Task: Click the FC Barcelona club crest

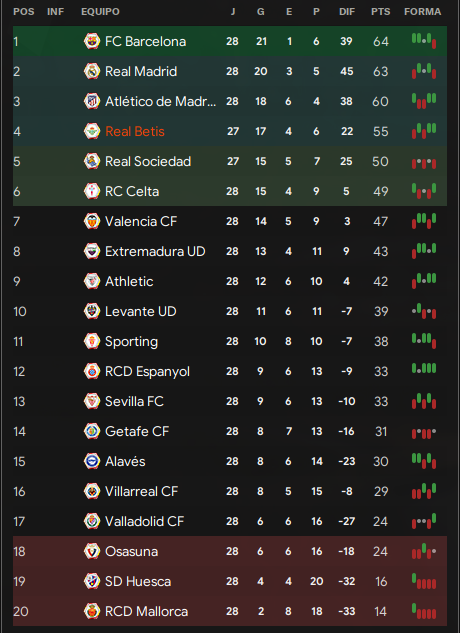Action: 92,41
